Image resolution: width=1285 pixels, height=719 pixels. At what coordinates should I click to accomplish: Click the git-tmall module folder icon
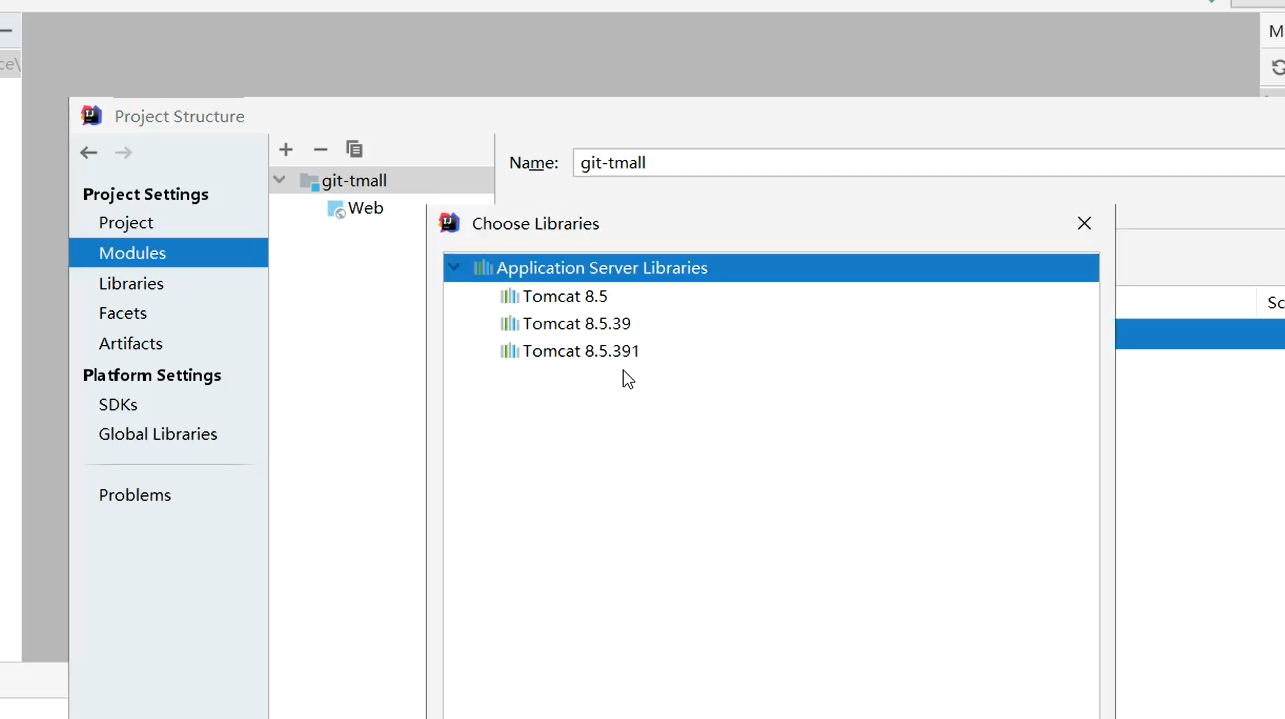tap(309, 181)
